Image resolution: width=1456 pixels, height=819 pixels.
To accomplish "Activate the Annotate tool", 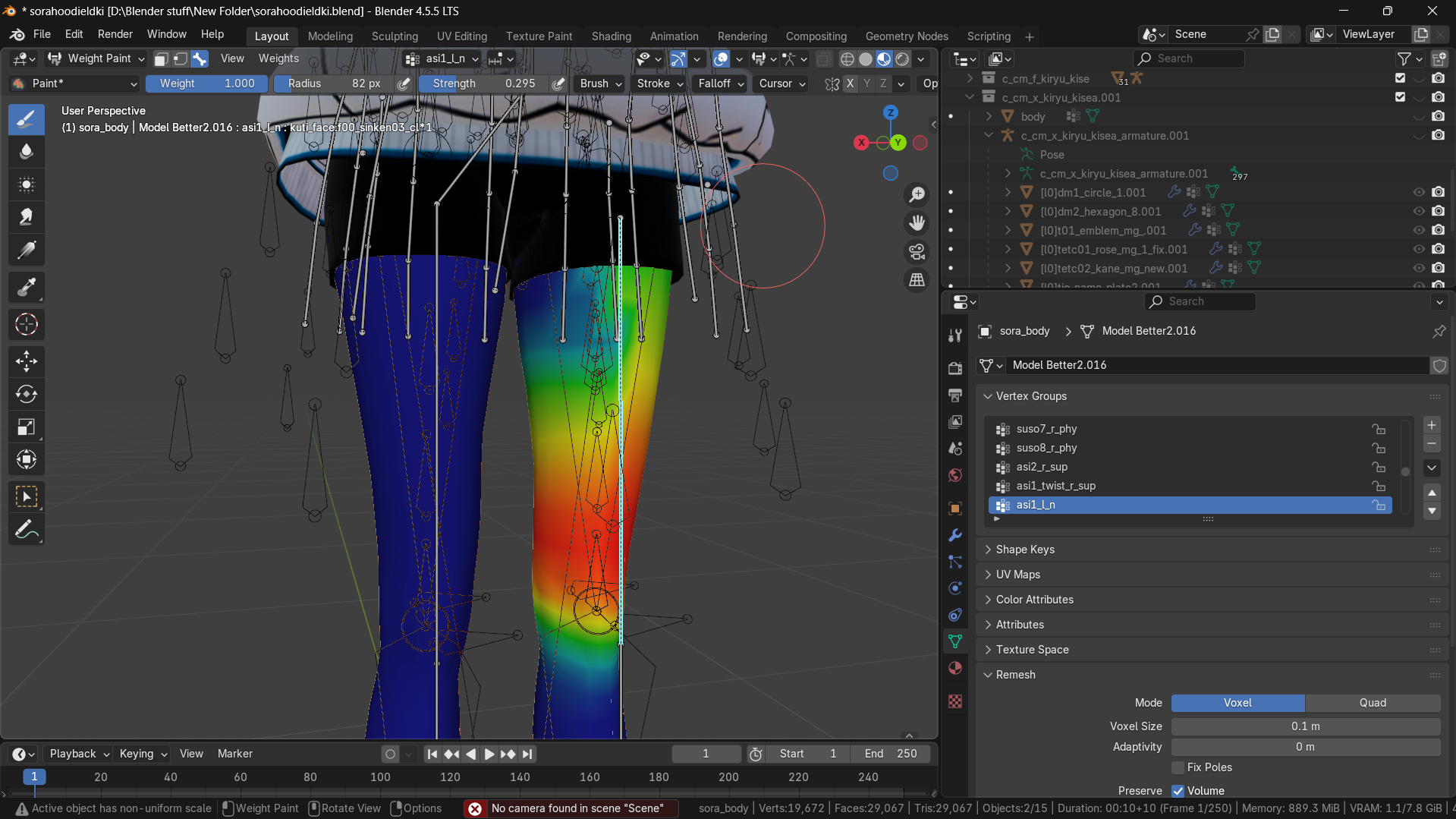I will (27, 530).
